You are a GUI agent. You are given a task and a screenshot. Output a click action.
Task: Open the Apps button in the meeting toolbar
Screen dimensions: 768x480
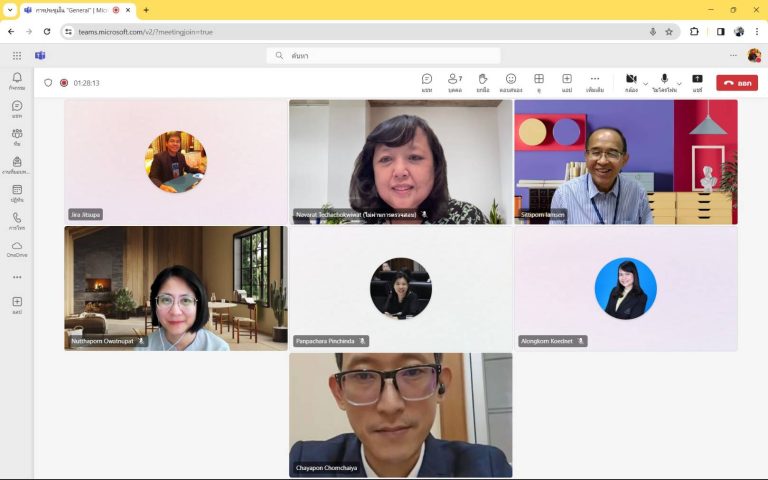(566, 81)
